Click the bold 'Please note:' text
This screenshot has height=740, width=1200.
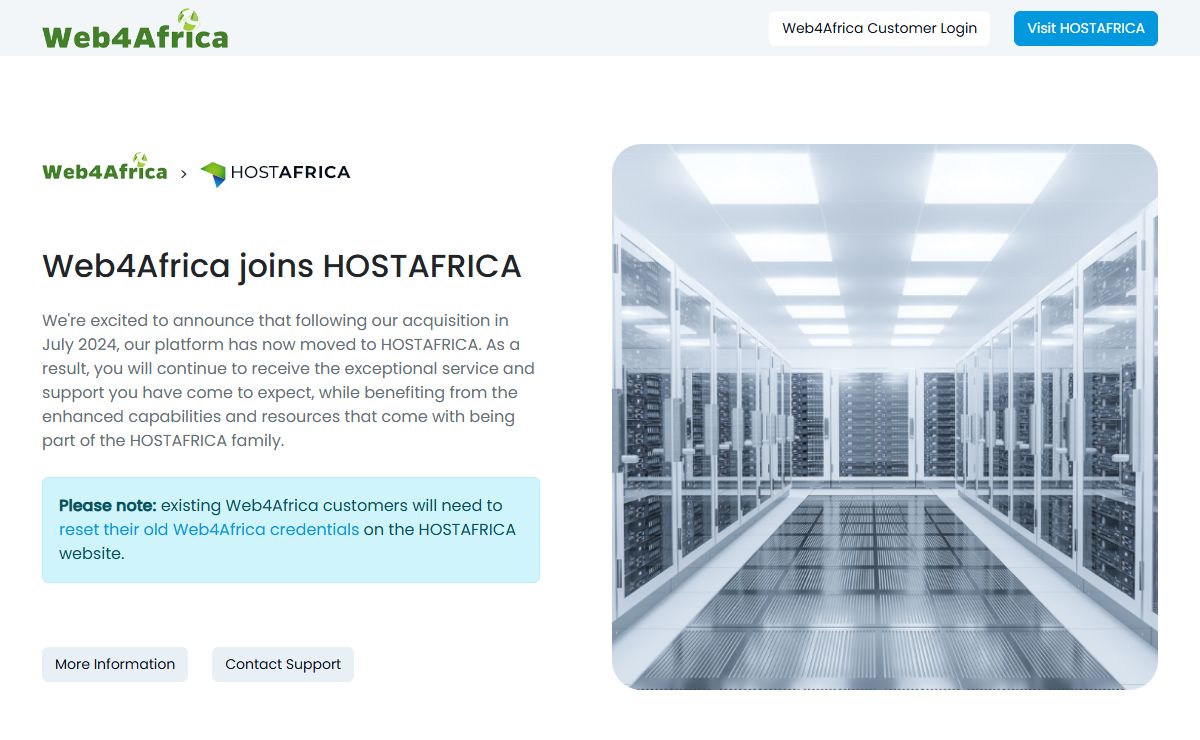click(x=108, y=505)
